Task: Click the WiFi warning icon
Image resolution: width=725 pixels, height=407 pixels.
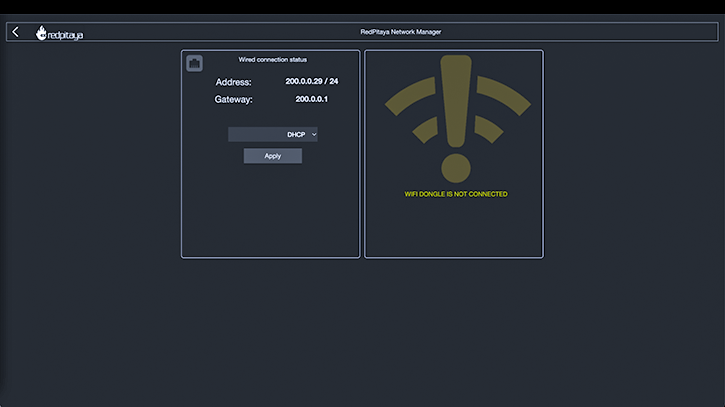Action: click(457, 119)
